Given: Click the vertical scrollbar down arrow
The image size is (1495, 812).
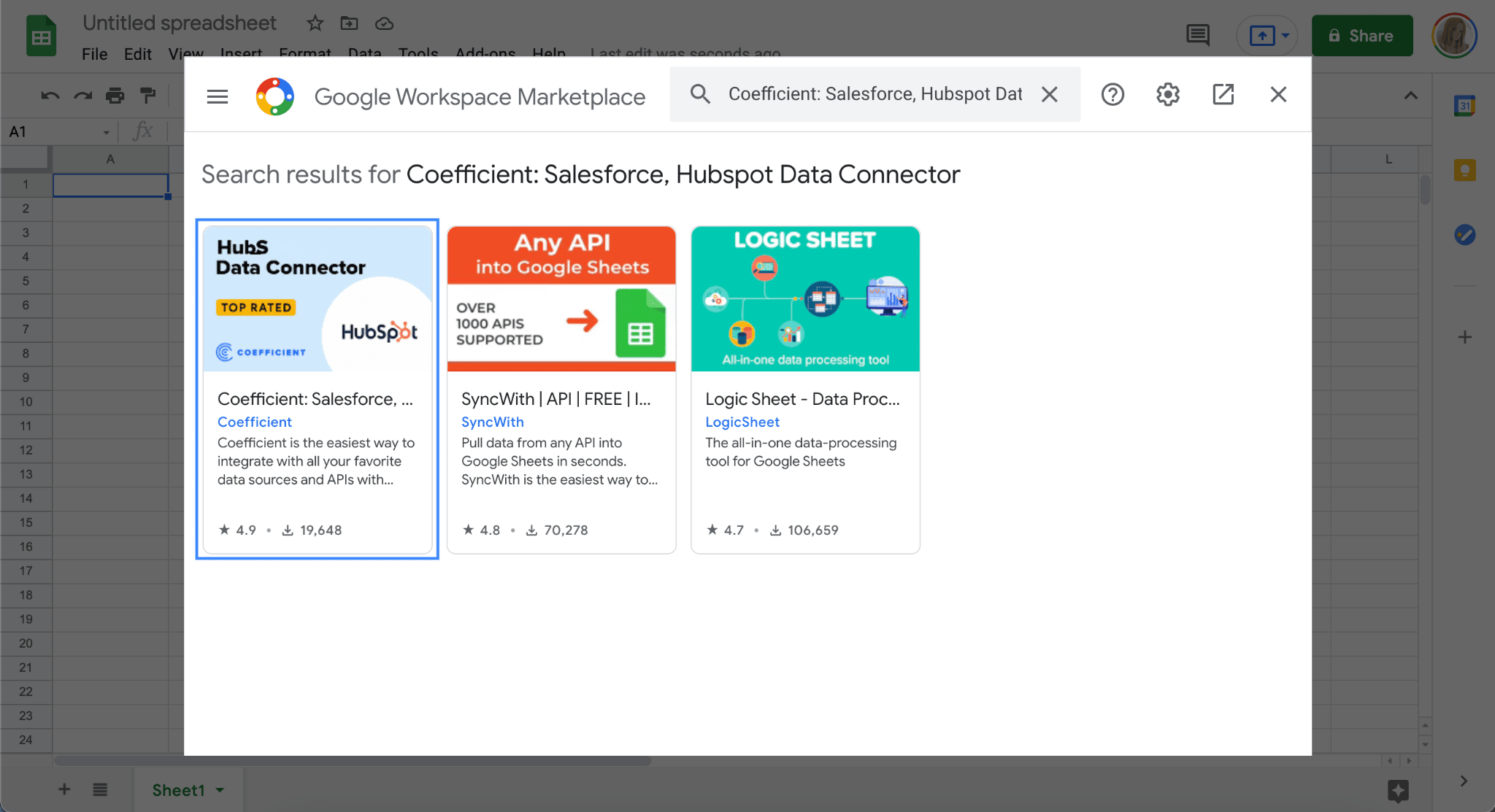Looking at the screenshot, I should click(x=1425, y=744).
